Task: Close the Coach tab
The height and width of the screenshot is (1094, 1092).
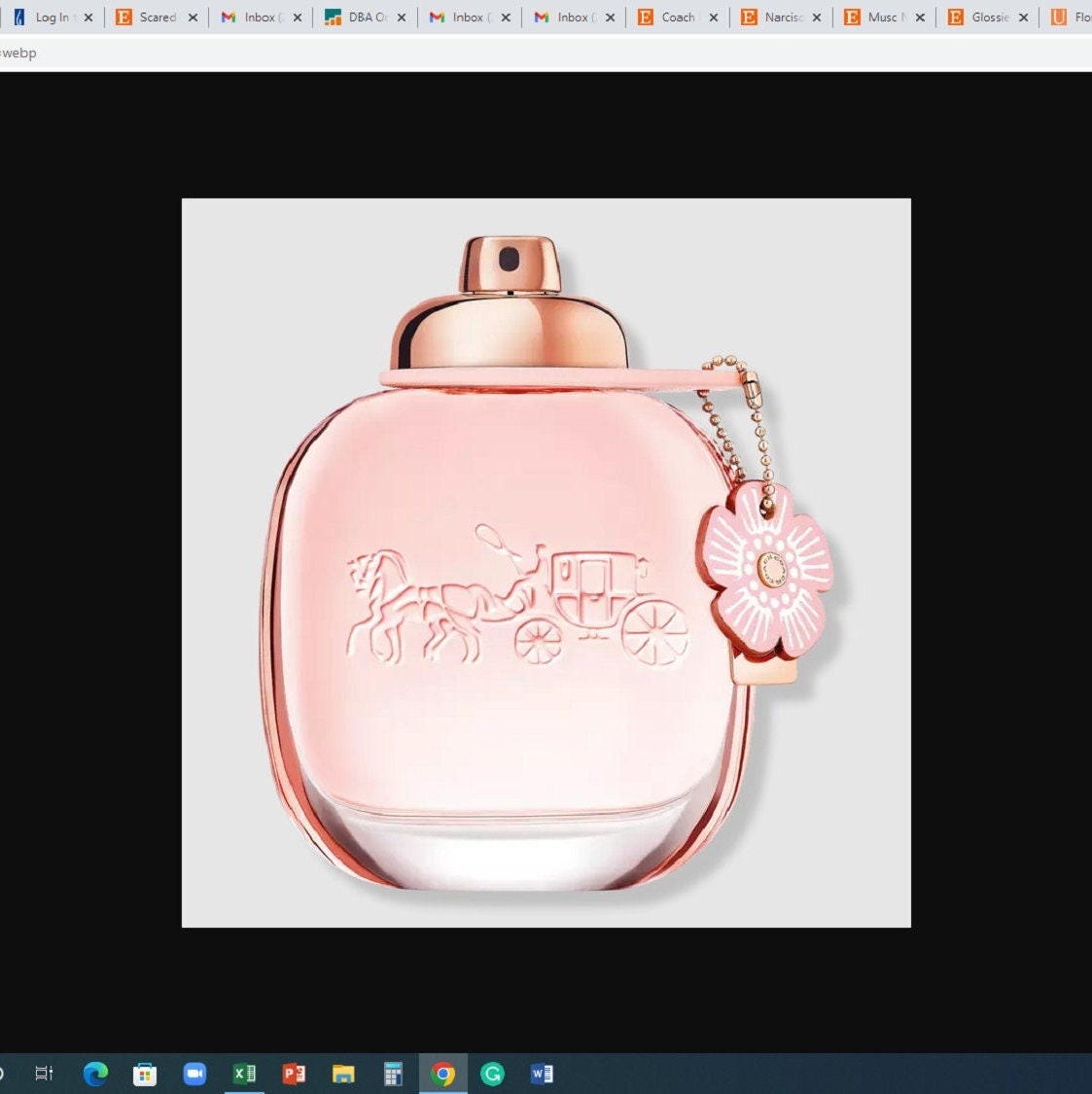Action: point(714,18)
